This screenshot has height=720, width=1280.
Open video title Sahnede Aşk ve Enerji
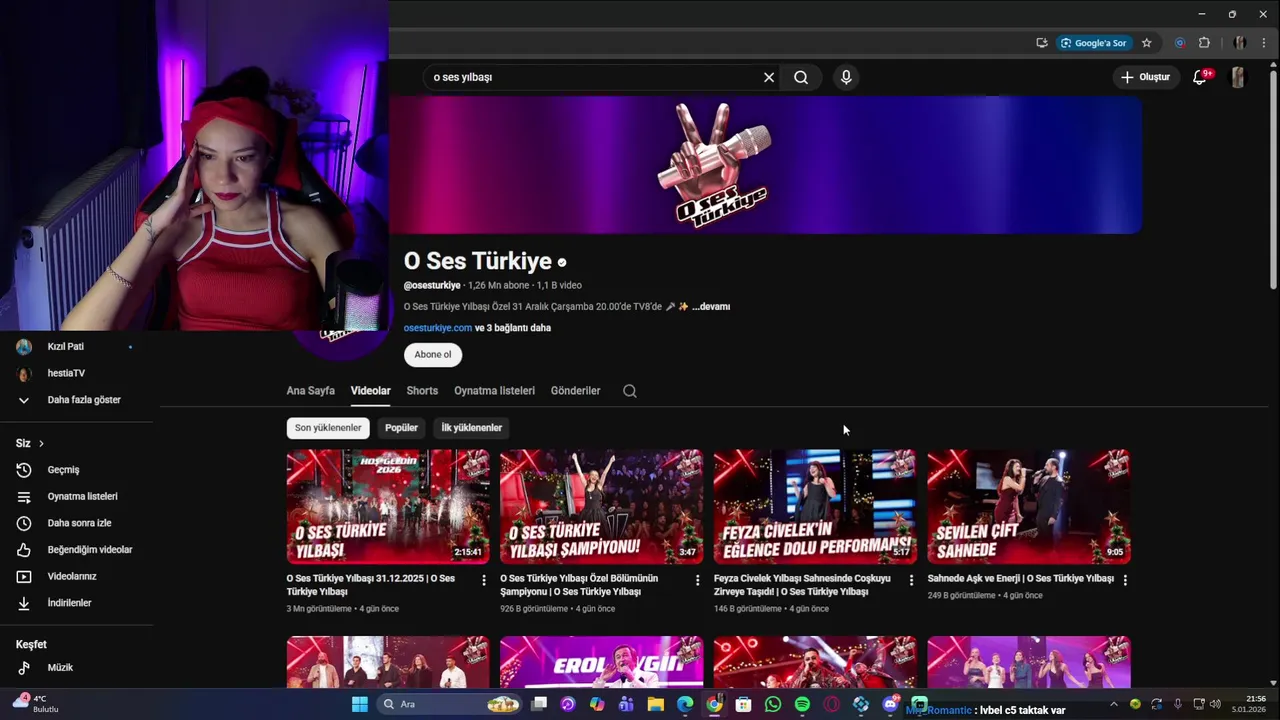1020,578
